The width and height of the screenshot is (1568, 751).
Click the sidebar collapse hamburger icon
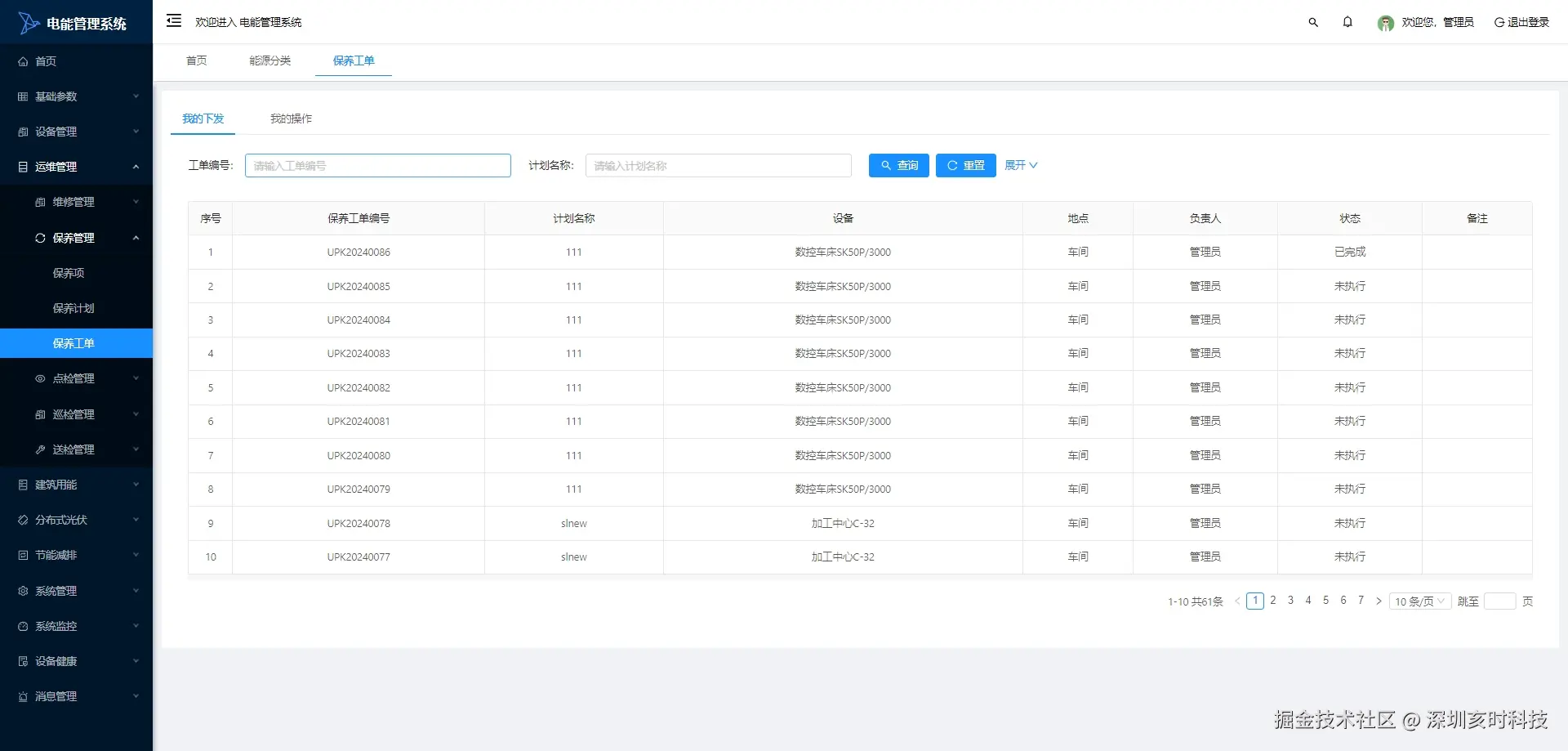point(174,21)
